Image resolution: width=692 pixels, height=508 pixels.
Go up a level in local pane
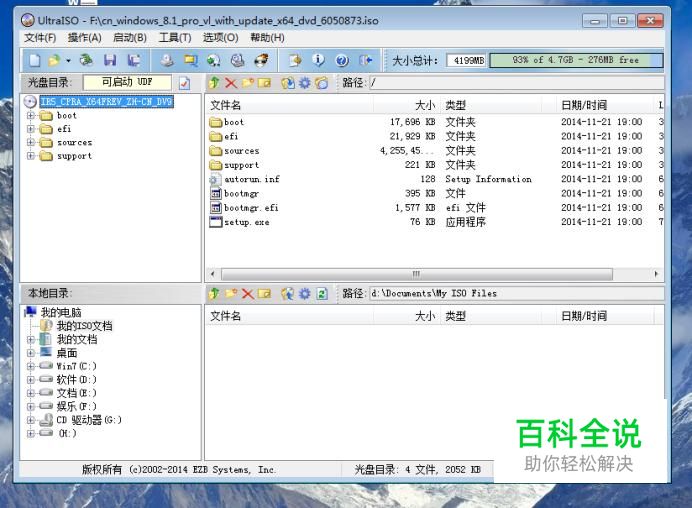(214, 293)
